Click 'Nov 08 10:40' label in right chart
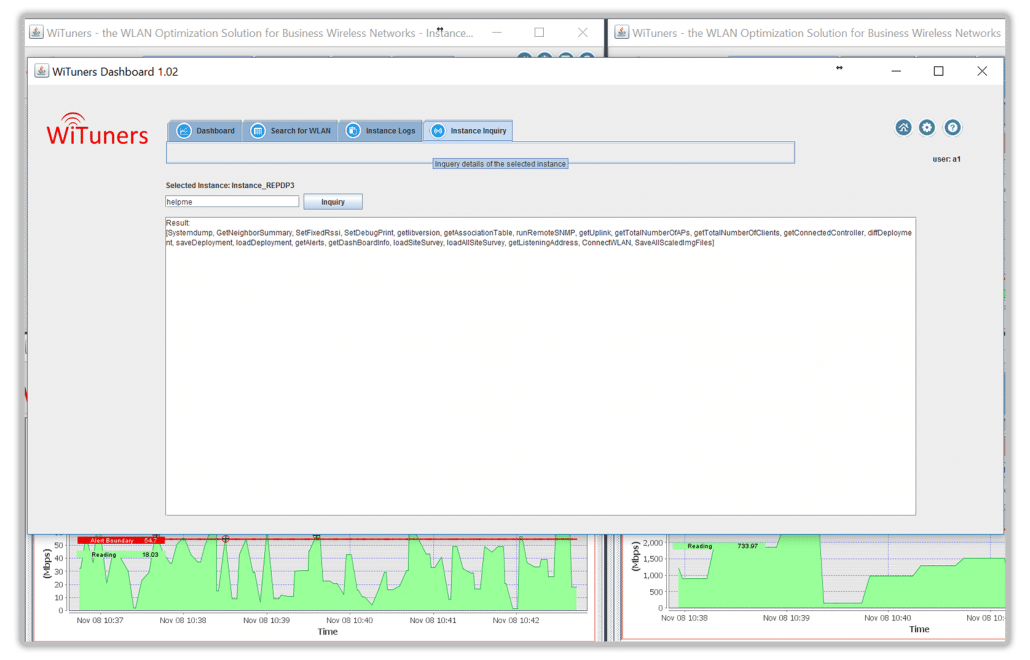 (887, 618)
